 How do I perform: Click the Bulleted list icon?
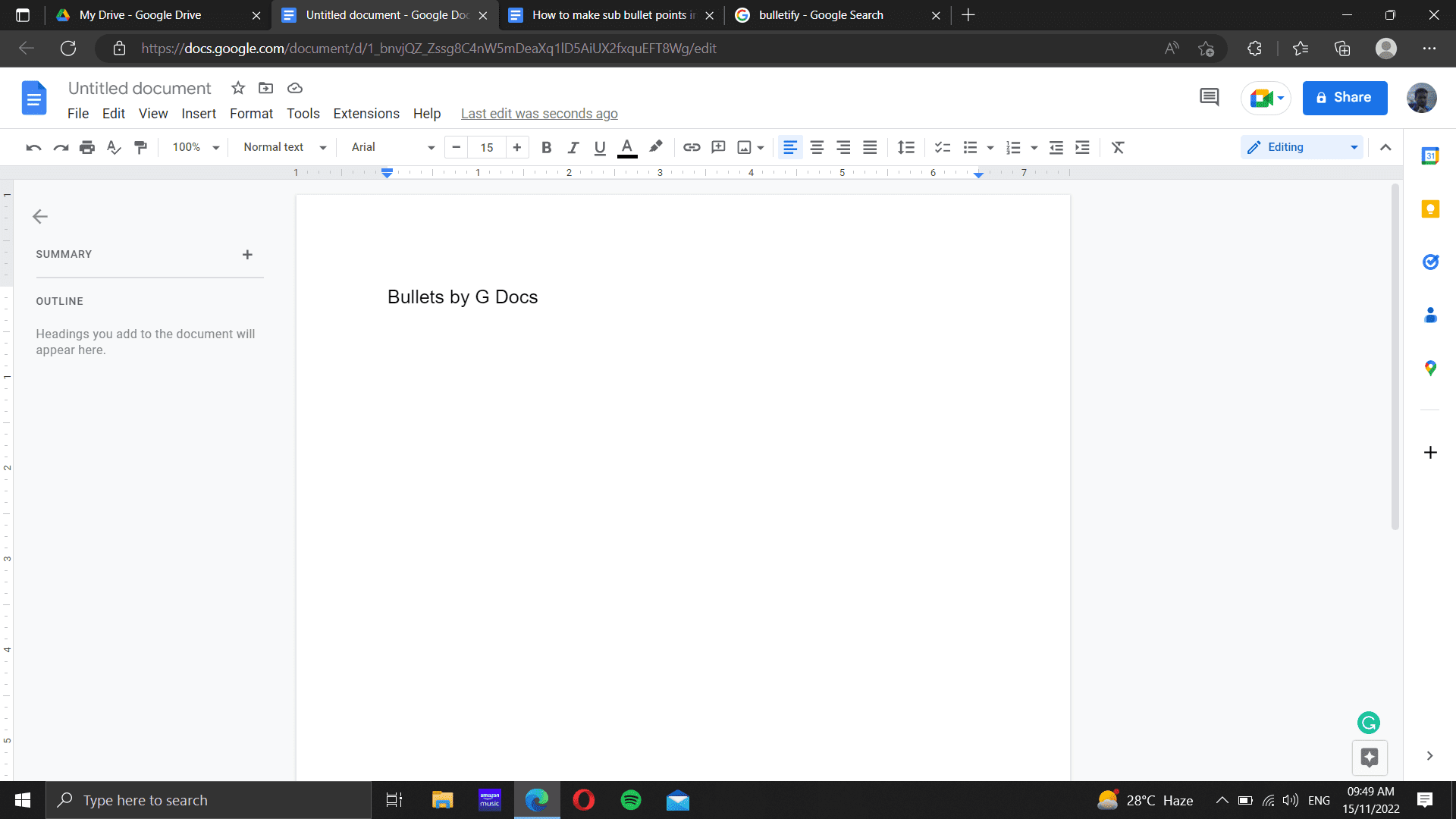969,147
